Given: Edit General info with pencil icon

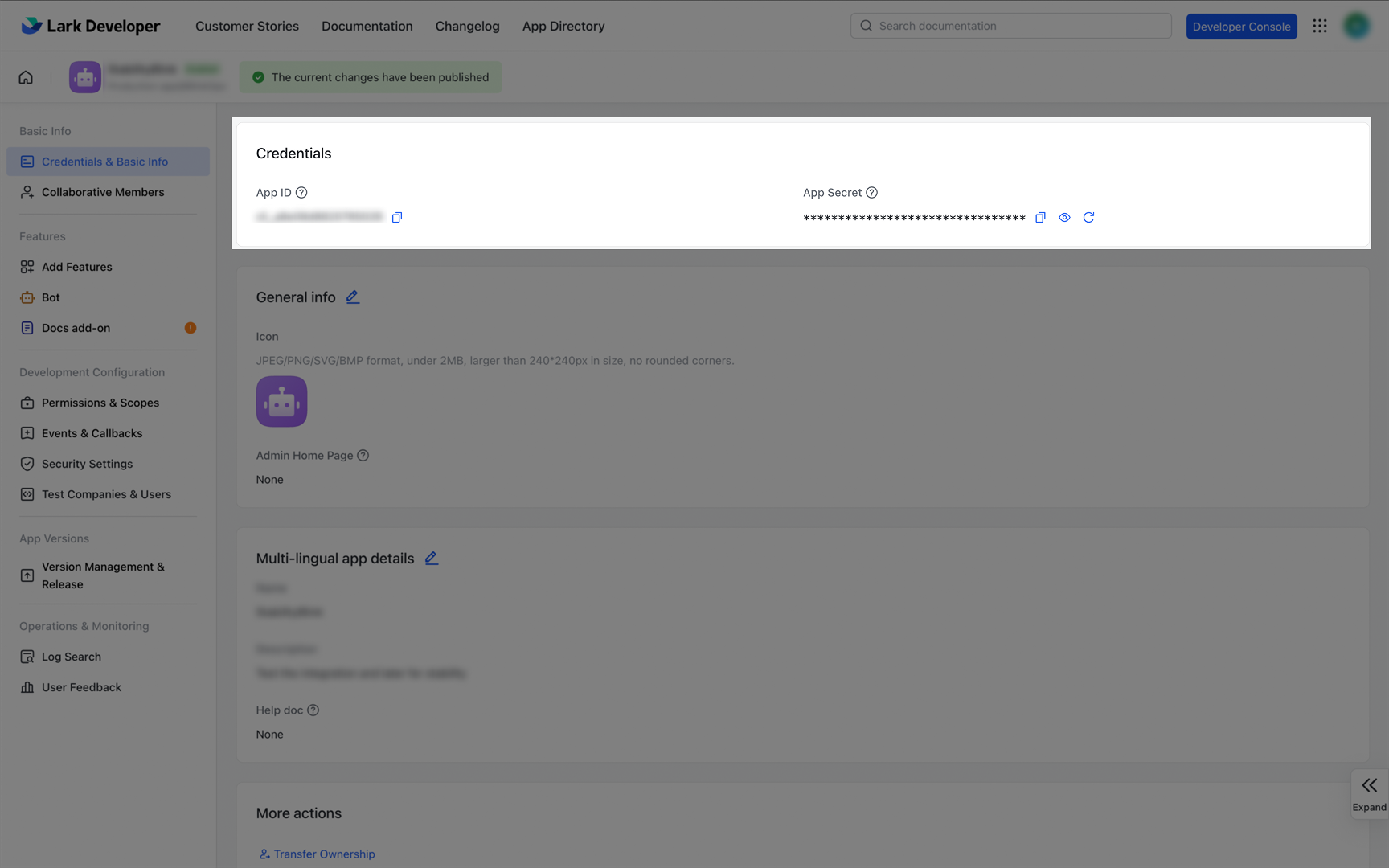Looking at the screenshot, I should (x=352, y=297).
